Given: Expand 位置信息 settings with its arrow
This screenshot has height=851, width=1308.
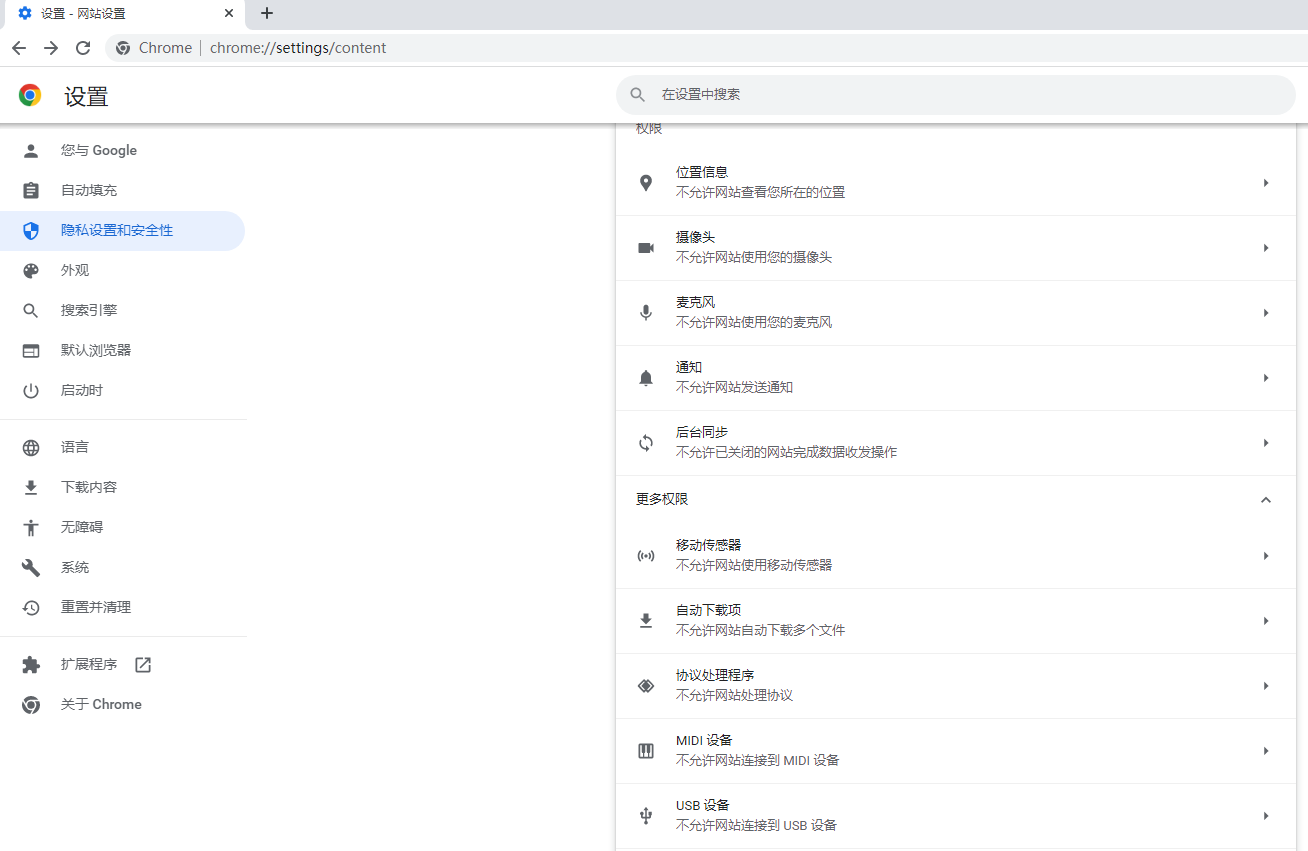Looking at the screenshot, I should 1265,183.
